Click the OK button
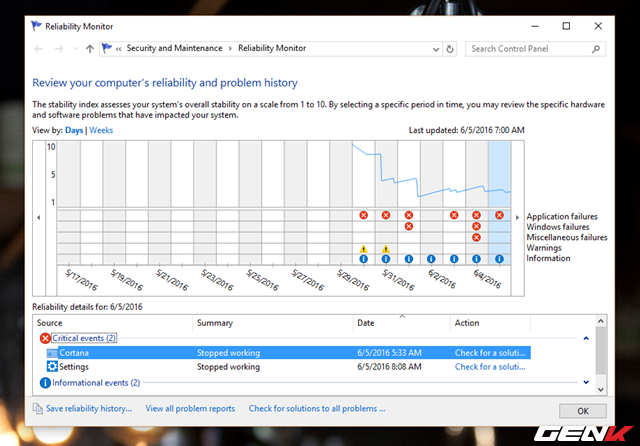Screen dimensions: 640x446 [582, 410]
